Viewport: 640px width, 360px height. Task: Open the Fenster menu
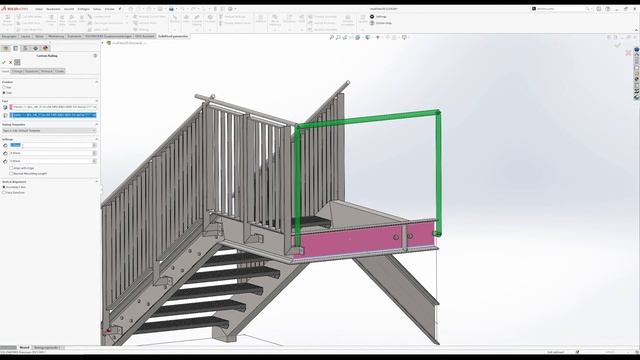[x=110, y=9]
